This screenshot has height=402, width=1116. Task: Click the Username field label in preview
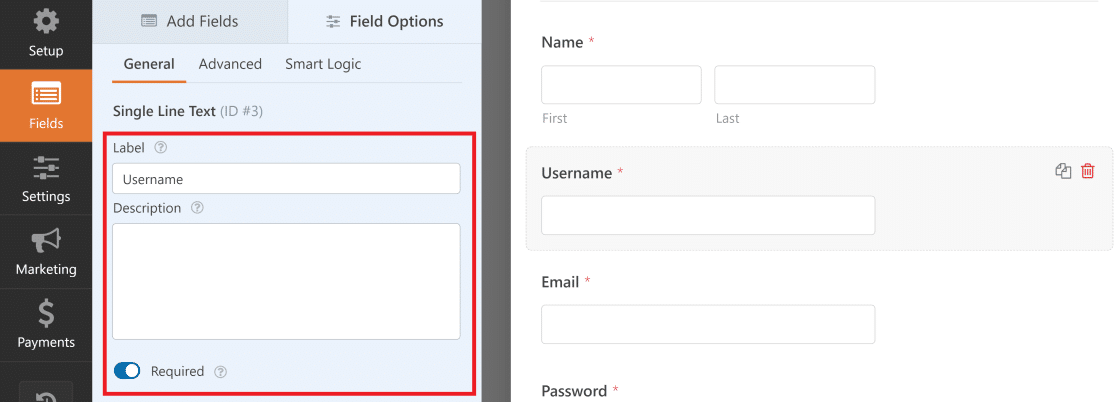click(x=577, y=173)
